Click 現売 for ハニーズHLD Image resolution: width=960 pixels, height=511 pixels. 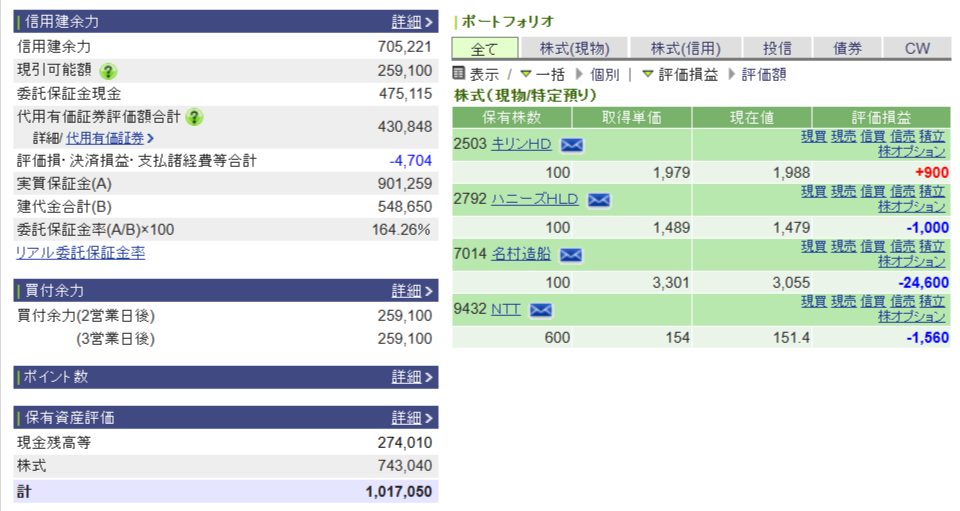coord(843,192)
